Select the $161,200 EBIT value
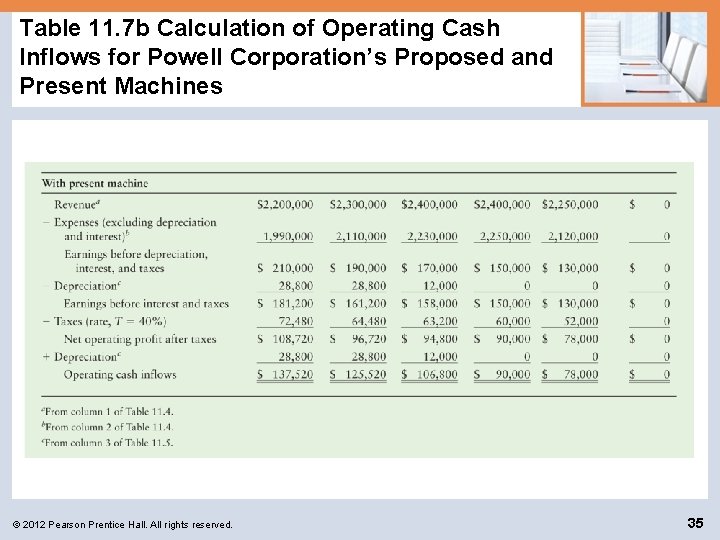The image size is (720, 540). tap(358, 304)
